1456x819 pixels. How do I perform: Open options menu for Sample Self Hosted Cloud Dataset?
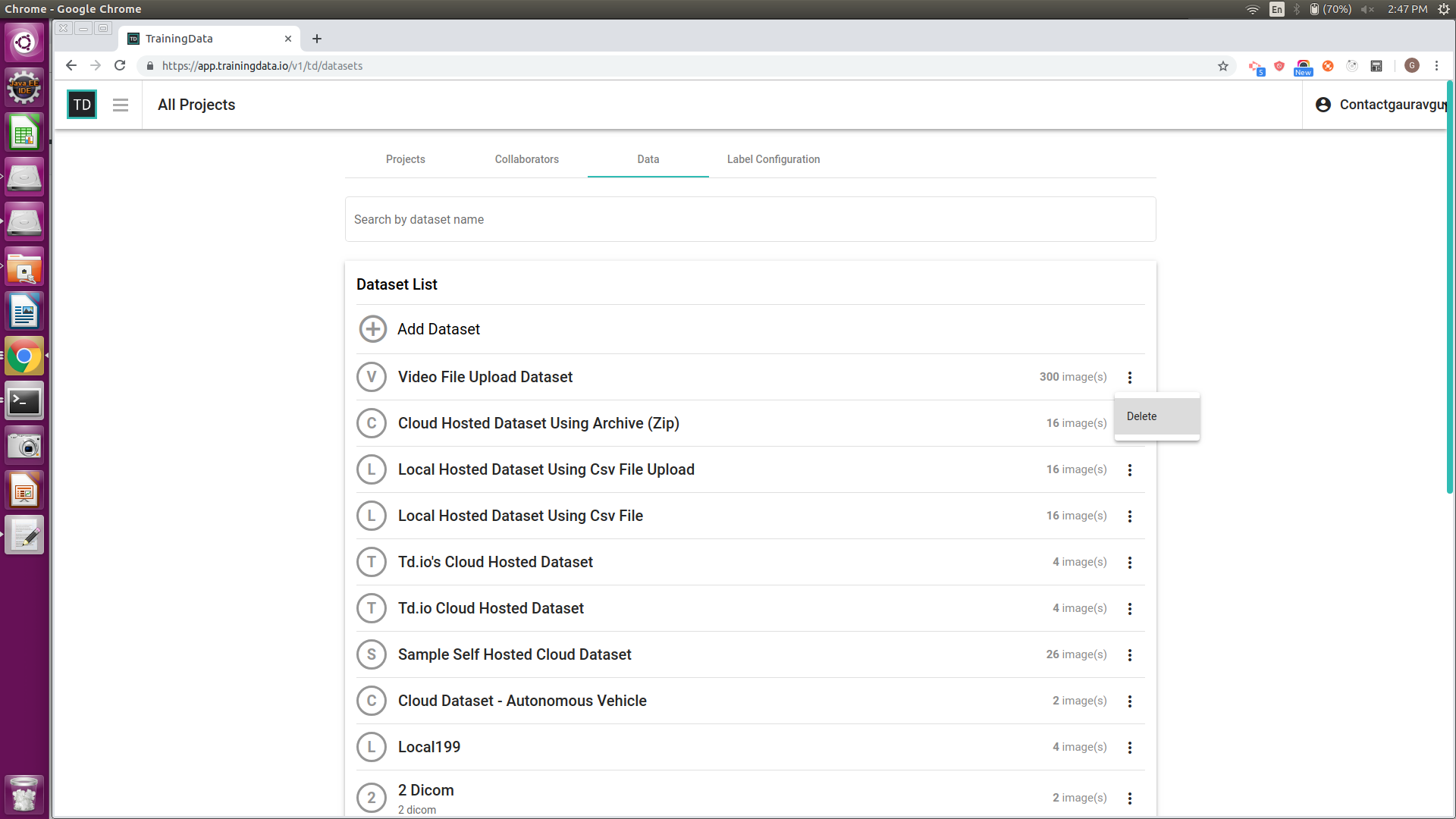click(x=1130, y=654)
